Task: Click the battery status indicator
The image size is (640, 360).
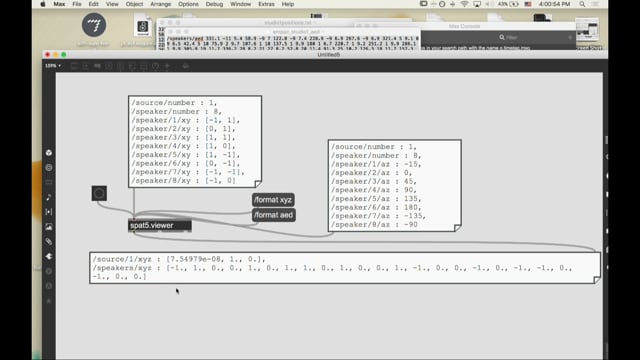Action: coord(508,4)
